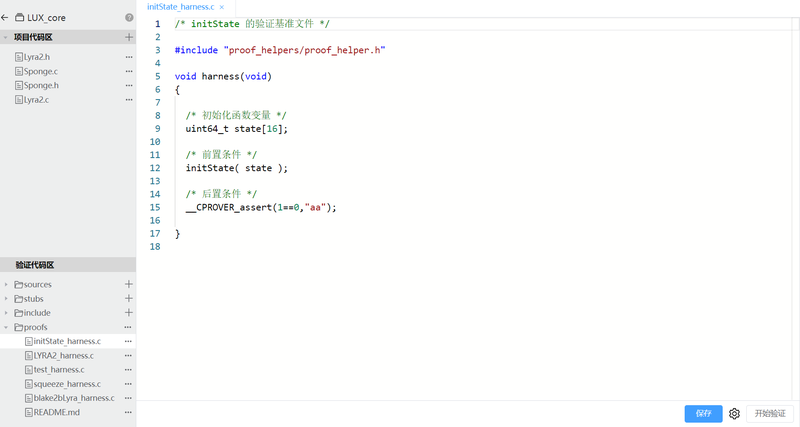The width and height of the screenshot is (800, 427).
Task: Add file via plus next to 项目代码区
Action: (x=129, y=37)
